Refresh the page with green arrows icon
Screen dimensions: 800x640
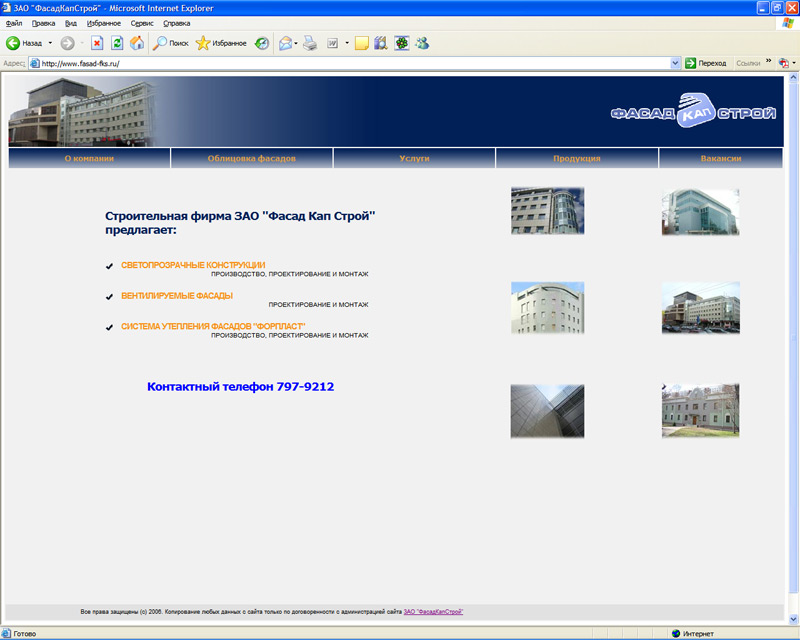point(117,43)
